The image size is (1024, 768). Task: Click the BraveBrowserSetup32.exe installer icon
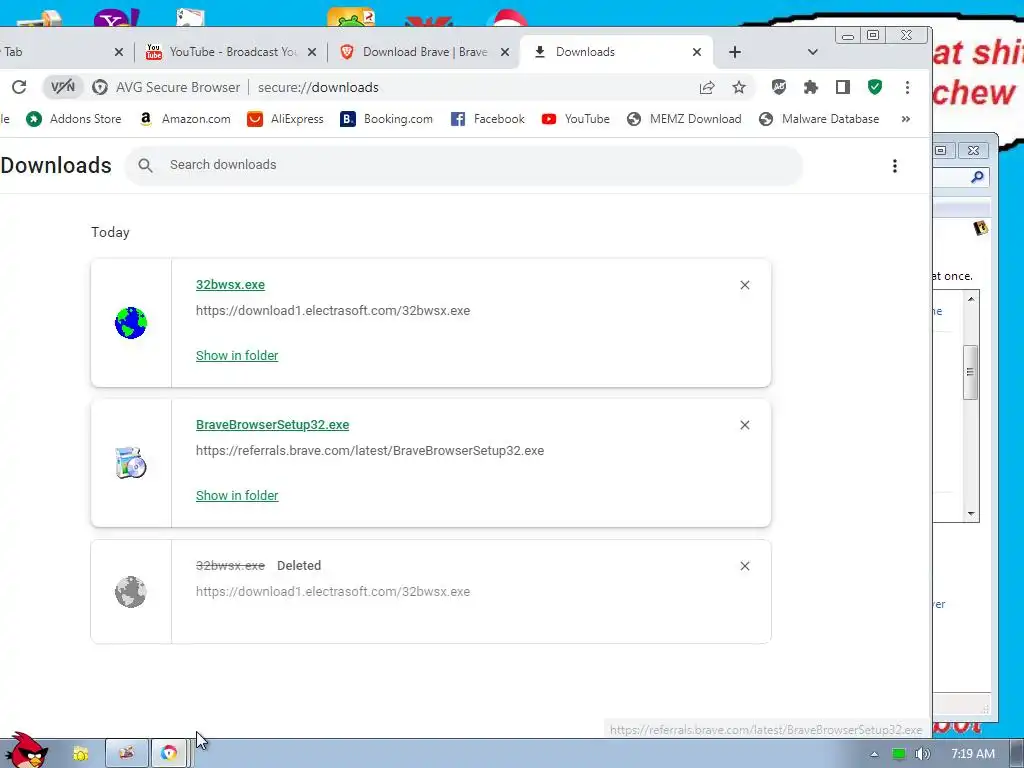pos(131,462)
